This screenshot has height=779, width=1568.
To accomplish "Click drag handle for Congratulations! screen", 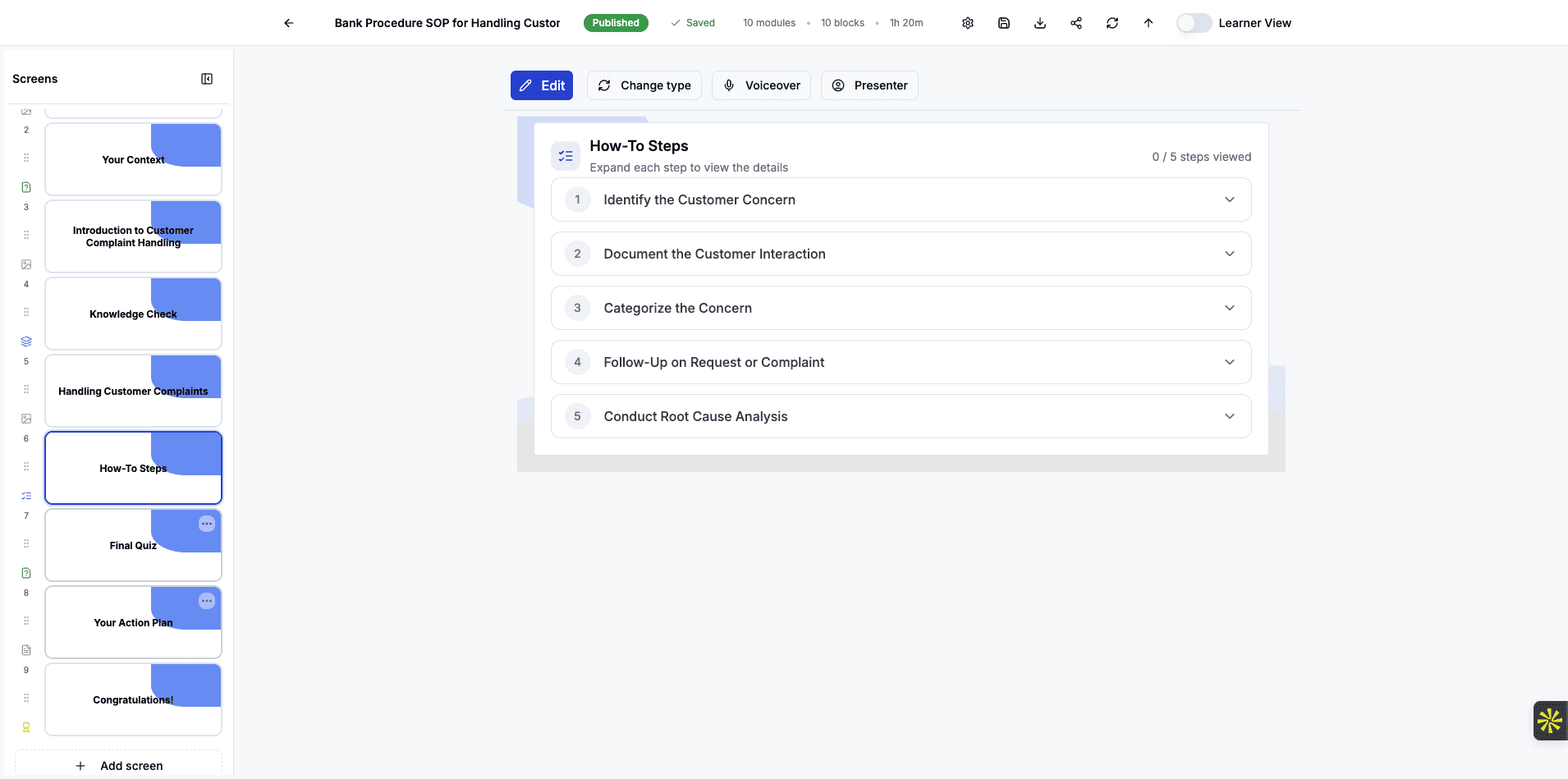I will (26, 698).
